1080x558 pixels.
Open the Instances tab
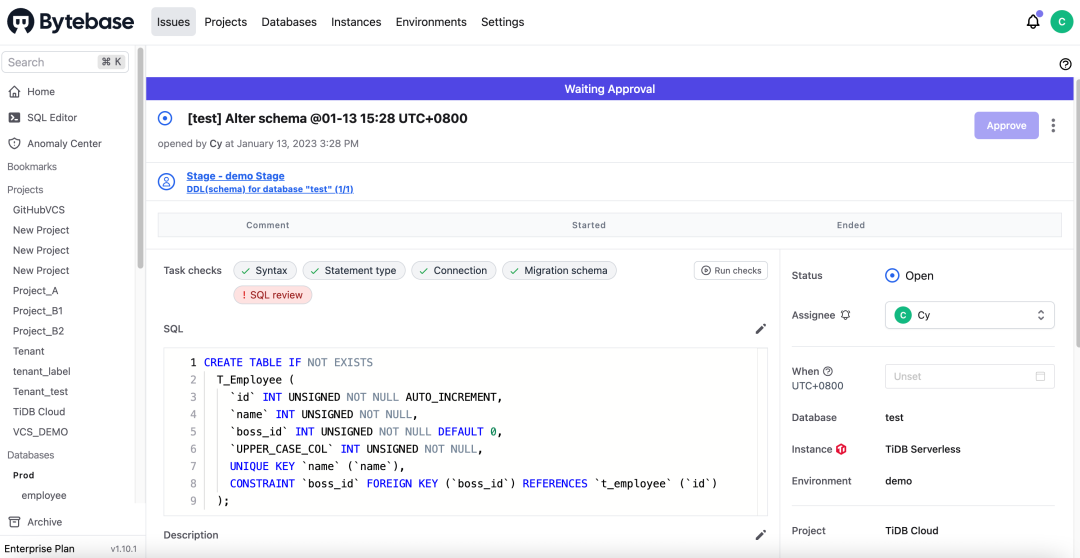[356, 22]
